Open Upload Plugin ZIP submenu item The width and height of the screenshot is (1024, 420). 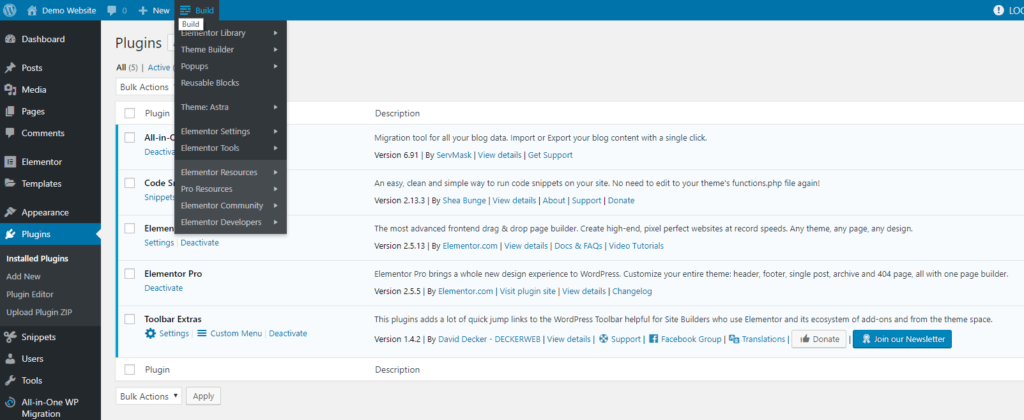click(x=39, y=312)
